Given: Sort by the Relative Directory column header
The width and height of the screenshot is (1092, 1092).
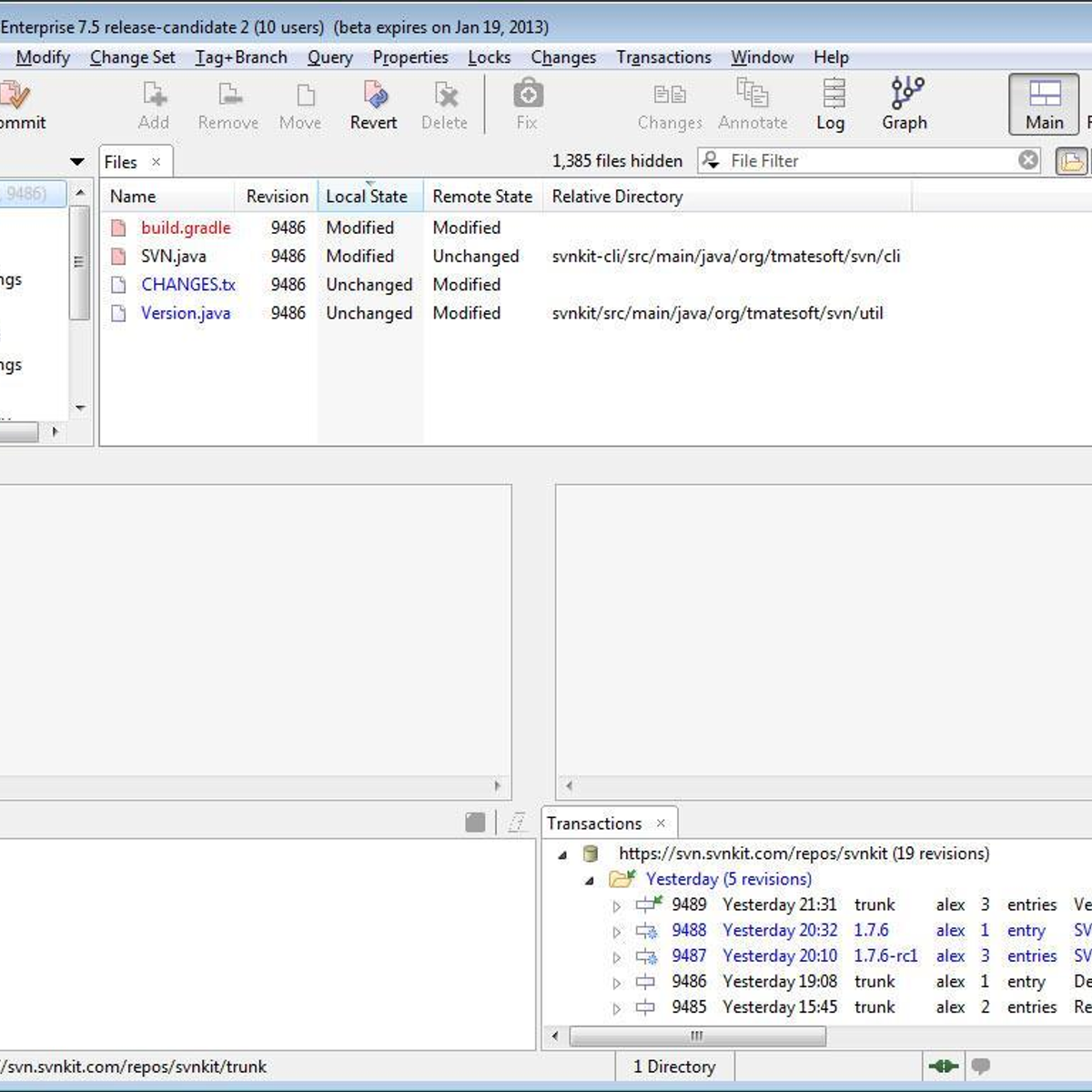Looking at the screenshot, I should pyautogui.click(x=727, y=197).
